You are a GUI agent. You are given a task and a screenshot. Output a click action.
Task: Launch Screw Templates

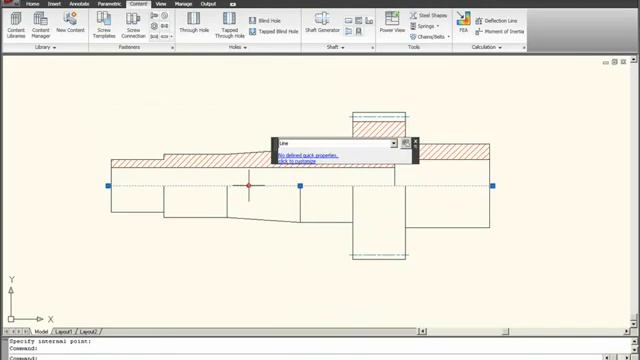point(104,25)
